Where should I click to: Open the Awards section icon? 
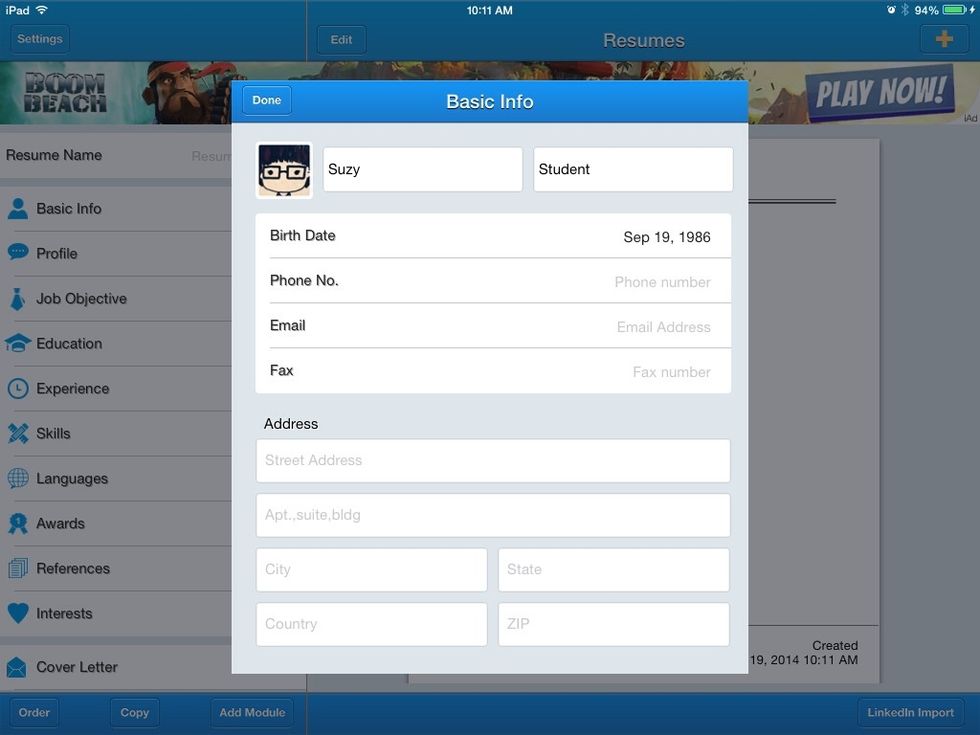point(20,523)
